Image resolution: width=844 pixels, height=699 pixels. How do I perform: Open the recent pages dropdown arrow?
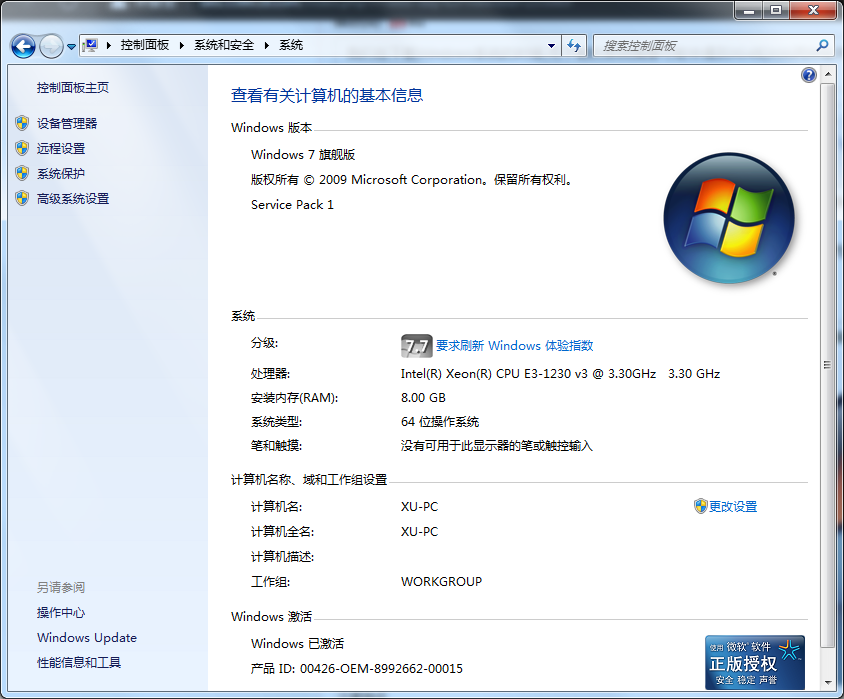coord(72,47)
